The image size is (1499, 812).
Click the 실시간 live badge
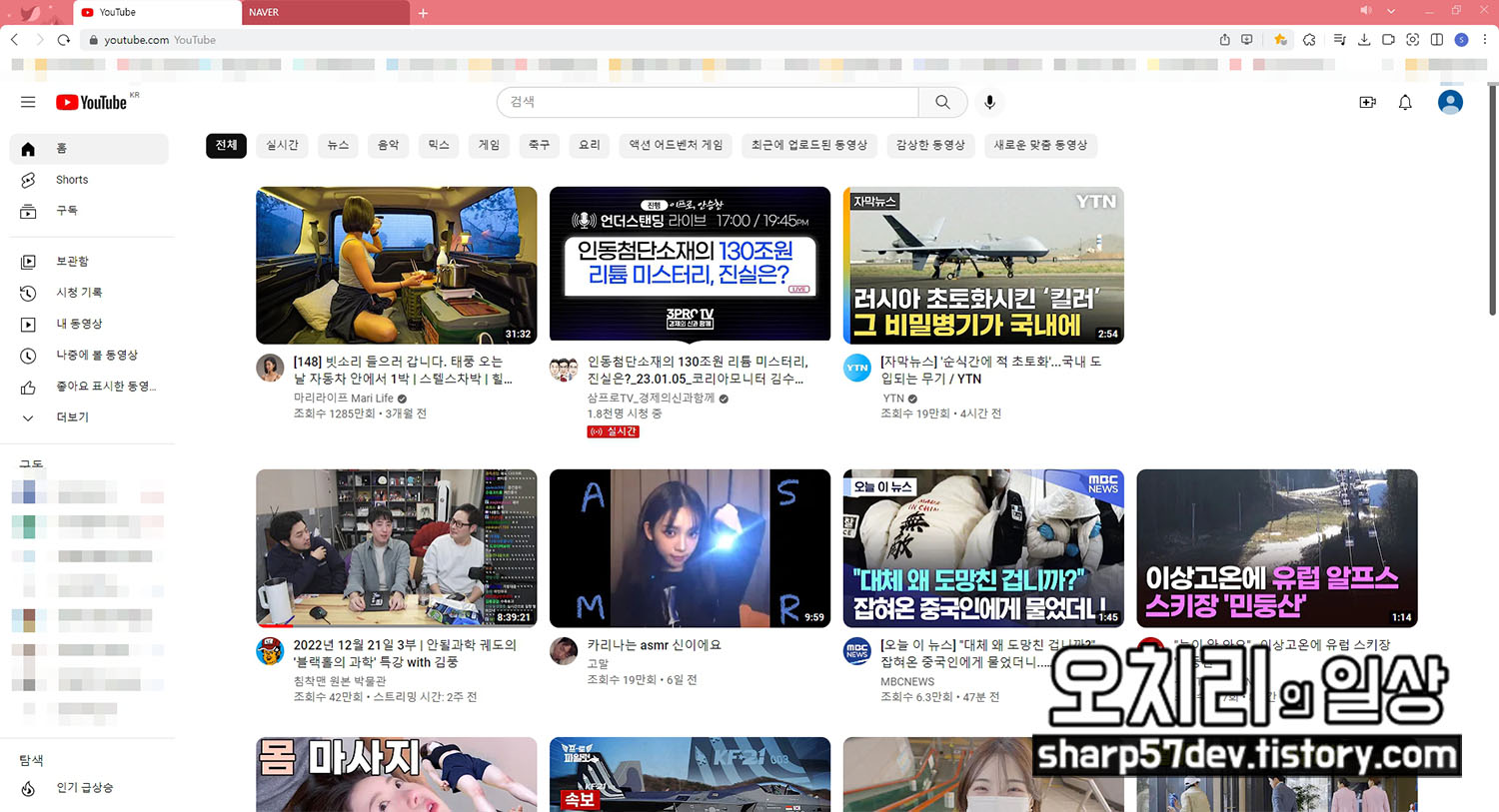614,431
